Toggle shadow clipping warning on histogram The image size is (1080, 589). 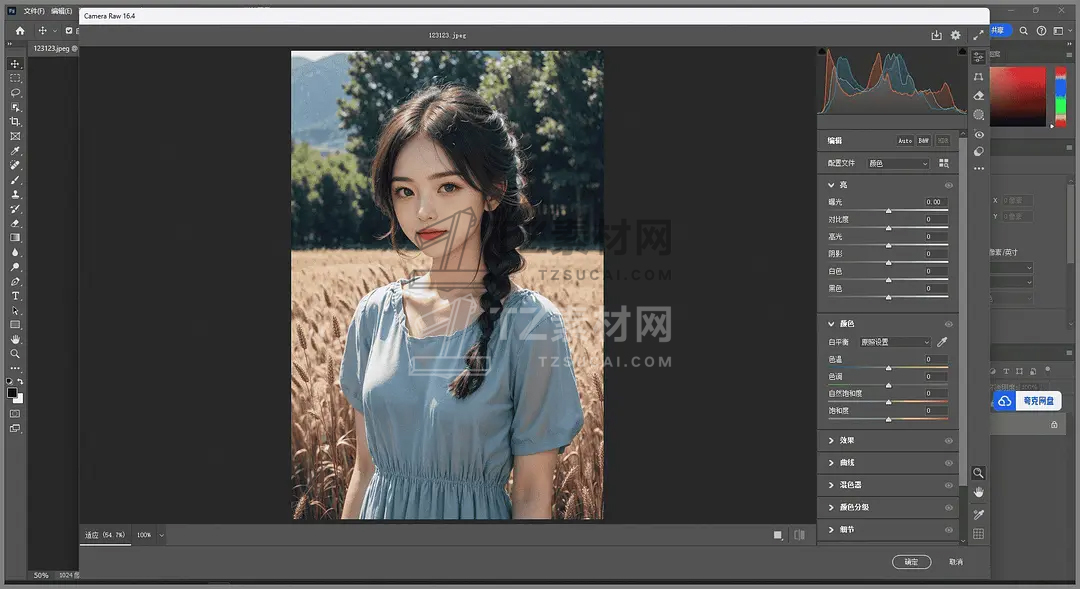pyautogui.click(x=822, y=52)
